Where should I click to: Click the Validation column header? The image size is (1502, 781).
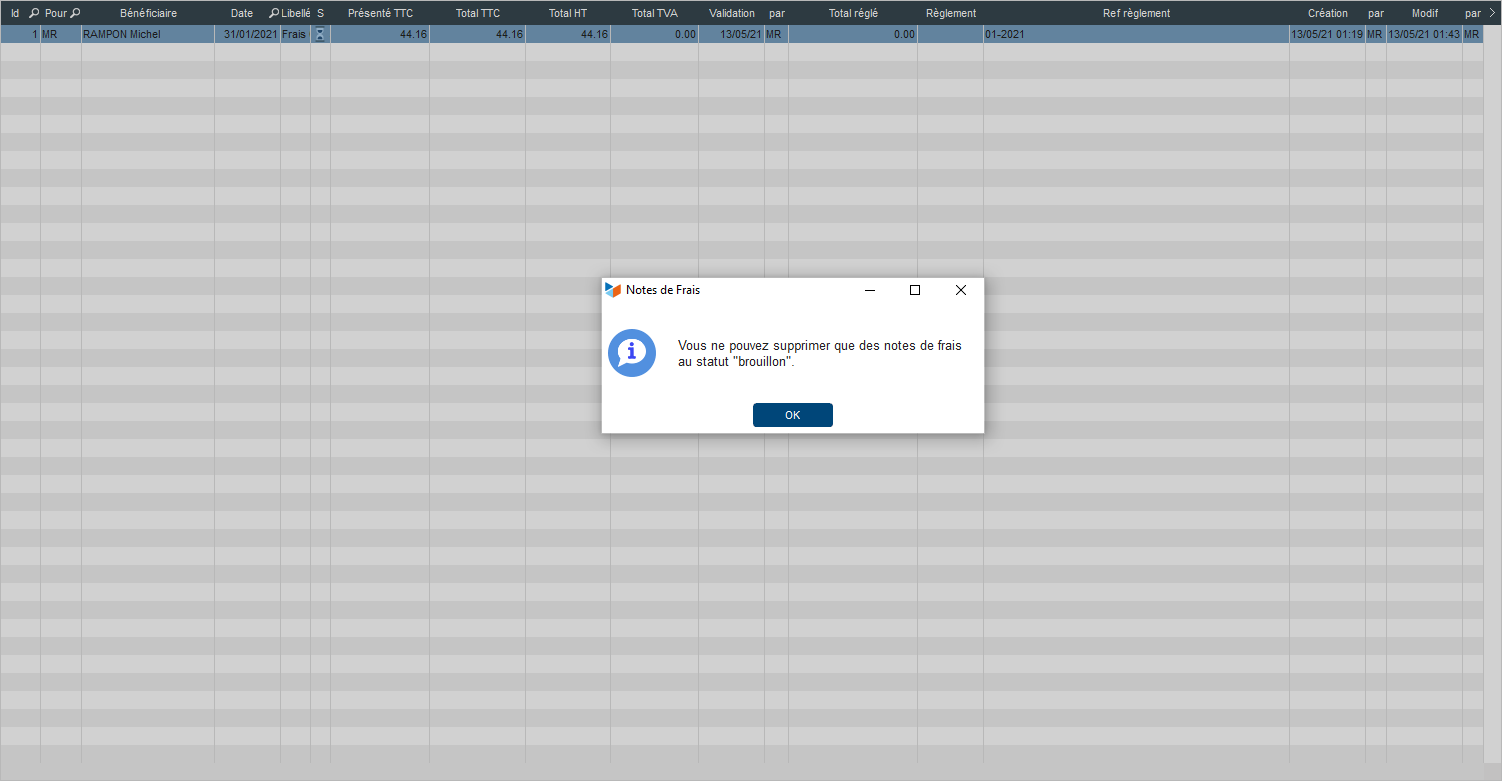point(732,13)
